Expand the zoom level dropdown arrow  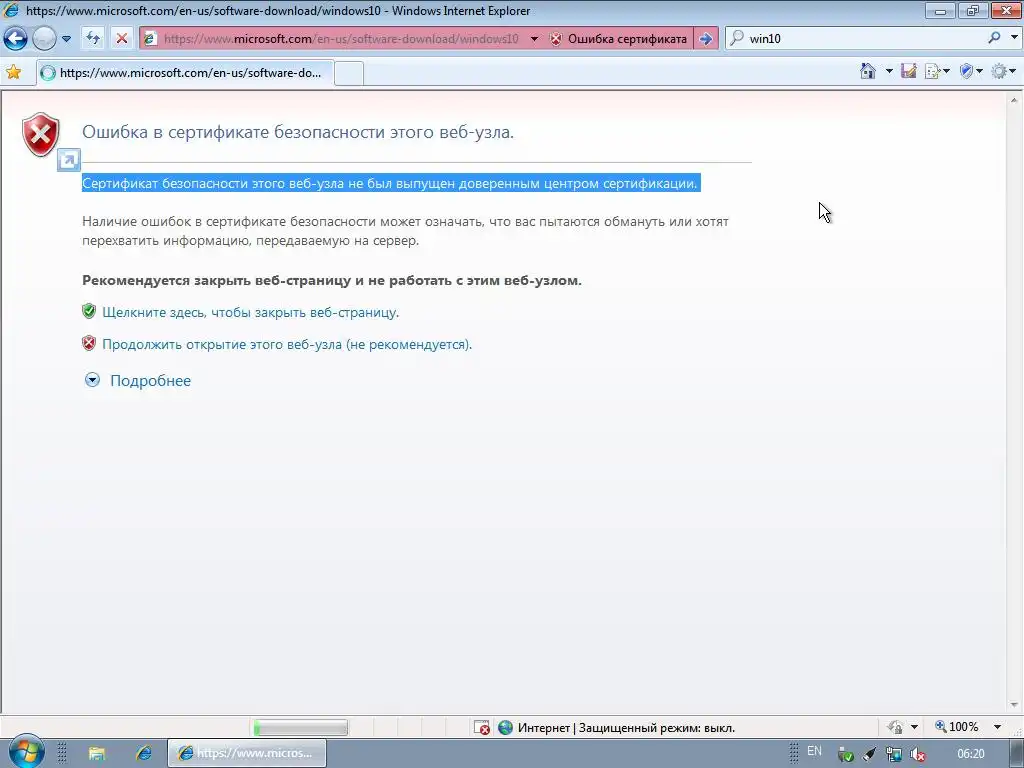(997, 727)
